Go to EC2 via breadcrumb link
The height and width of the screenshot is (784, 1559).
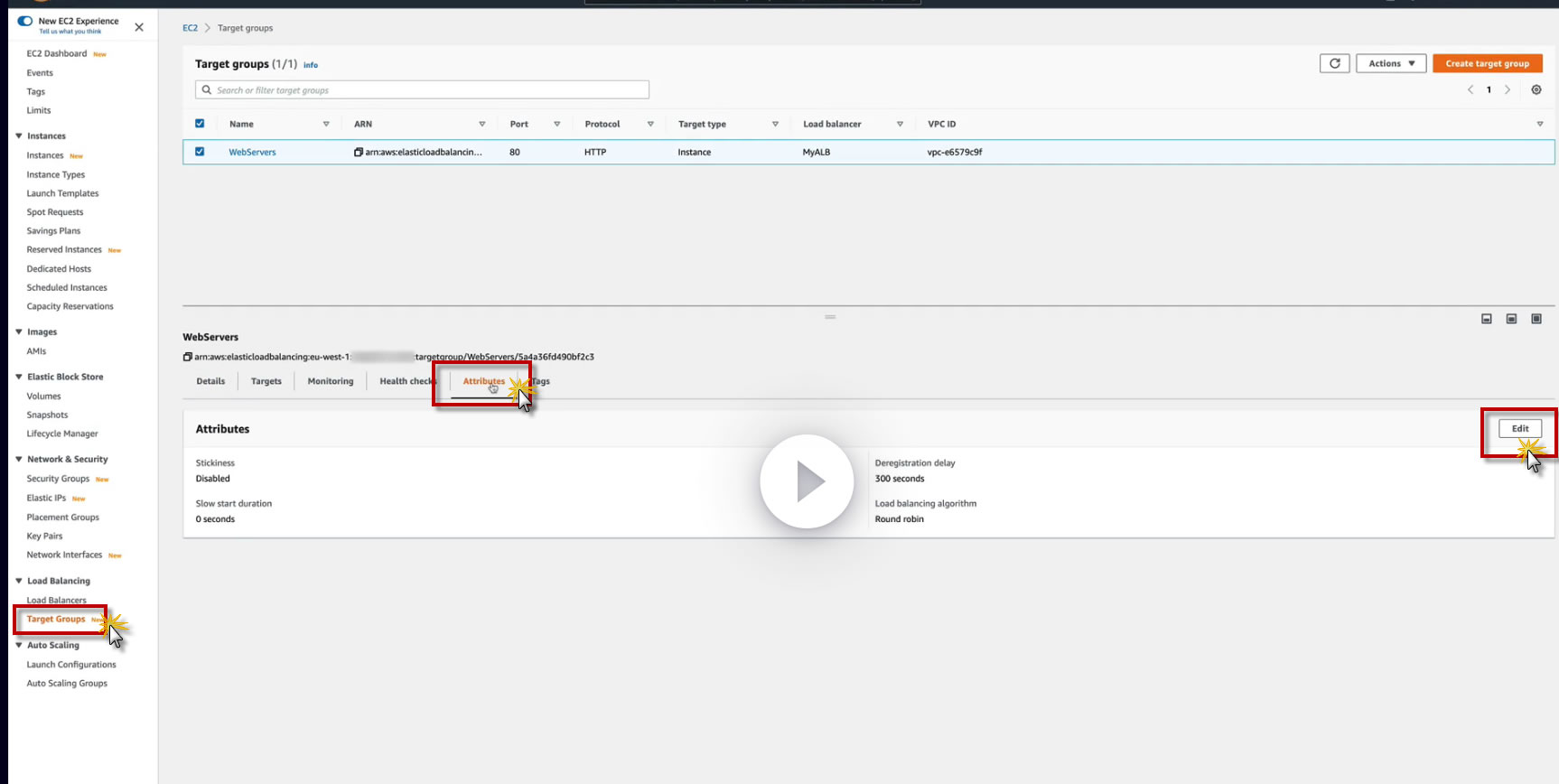190,28
